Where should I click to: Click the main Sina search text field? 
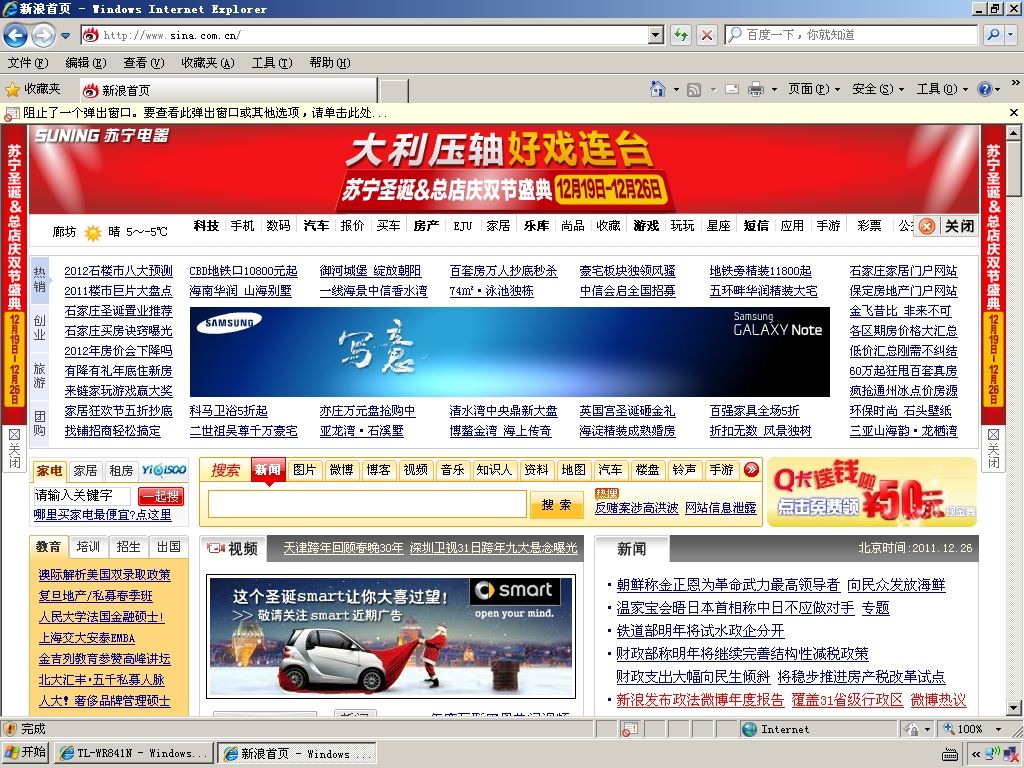367,504
